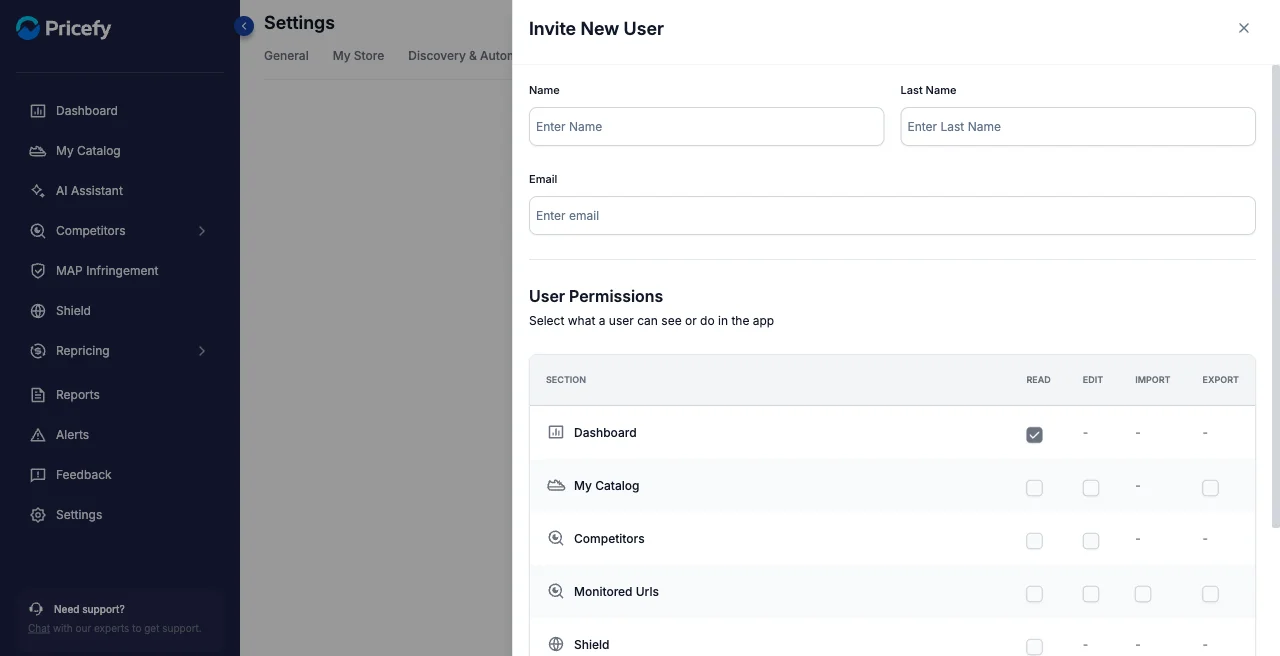
Task: Click the EXPORT column header
Action: 1220,380
